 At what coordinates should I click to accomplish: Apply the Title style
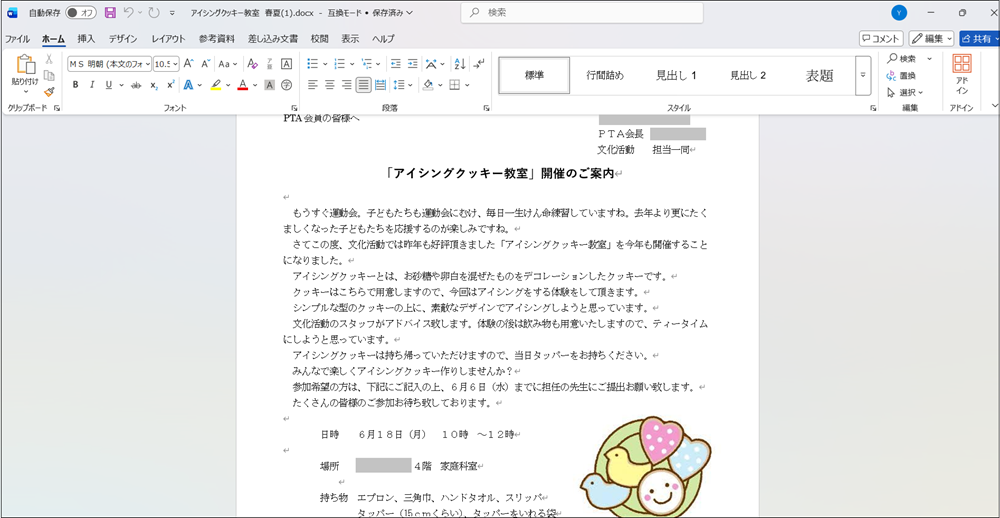click(x=820, y=75)
